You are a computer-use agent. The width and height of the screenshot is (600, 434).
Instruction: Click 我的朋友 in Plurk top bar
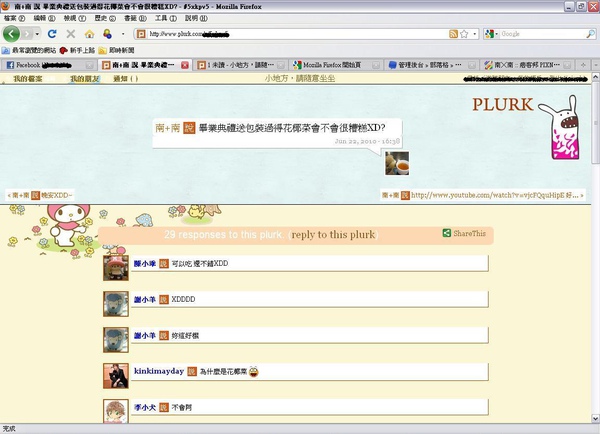click(85, 78)
